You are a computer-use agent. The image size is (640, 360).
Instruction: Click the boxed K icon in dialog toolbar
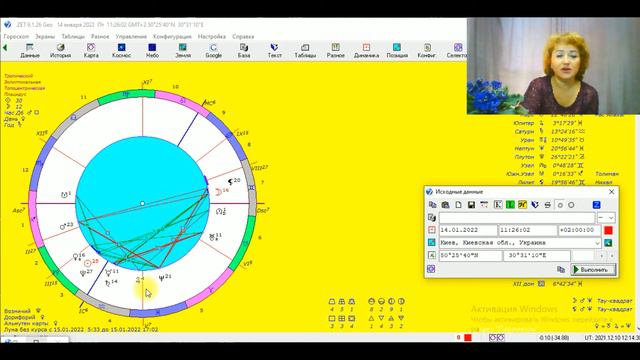click(x=498, y=205)
